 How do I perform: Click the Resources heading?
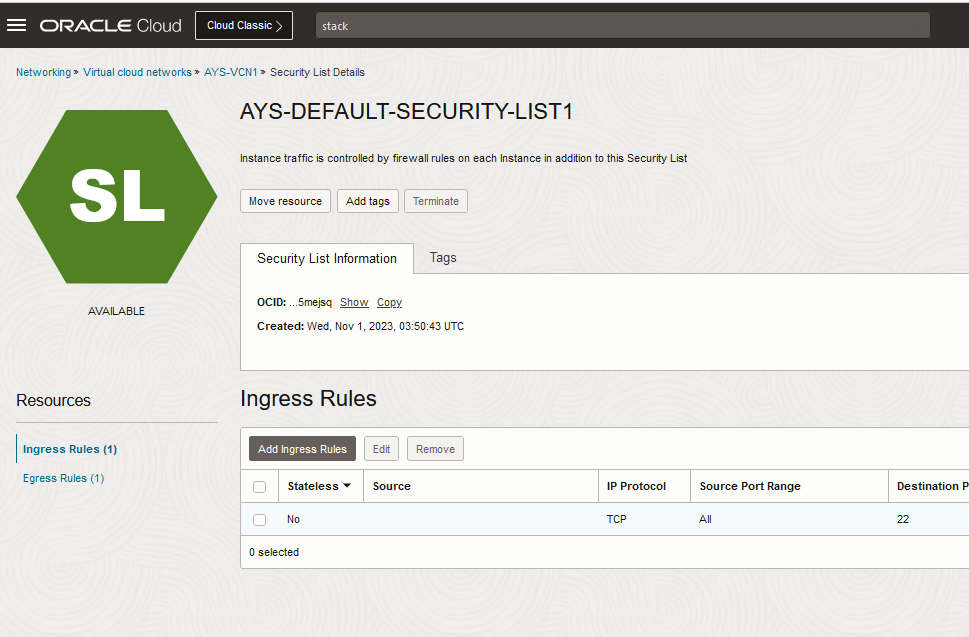[x=53, y=400]
